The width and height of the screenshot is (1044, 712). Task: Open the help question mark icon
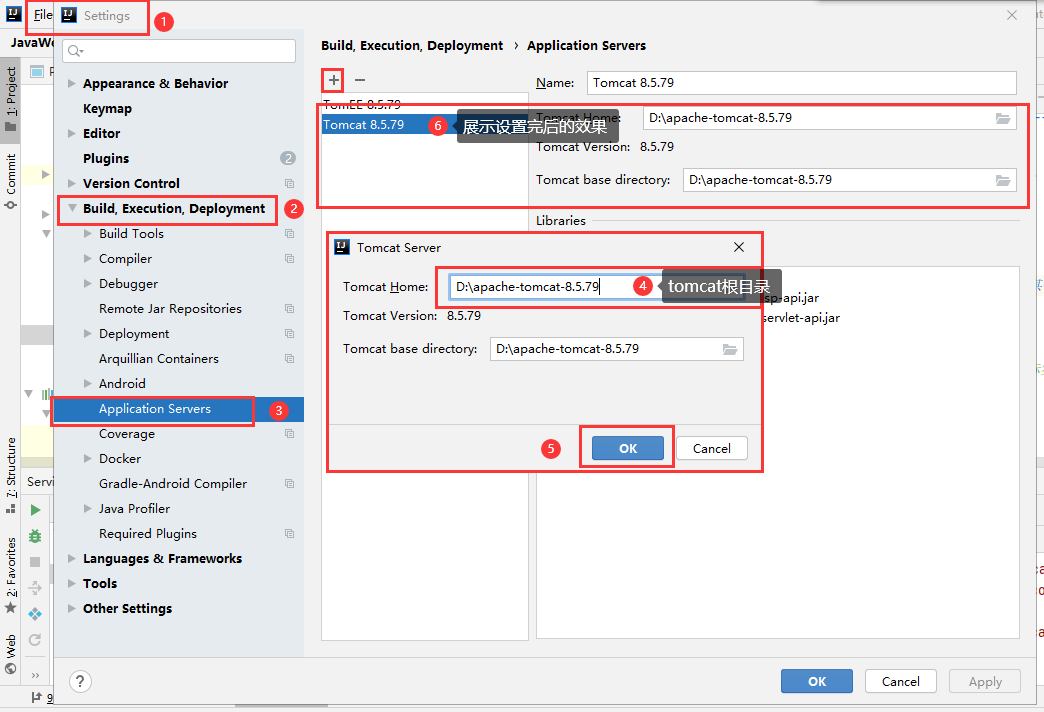[80, 681]
